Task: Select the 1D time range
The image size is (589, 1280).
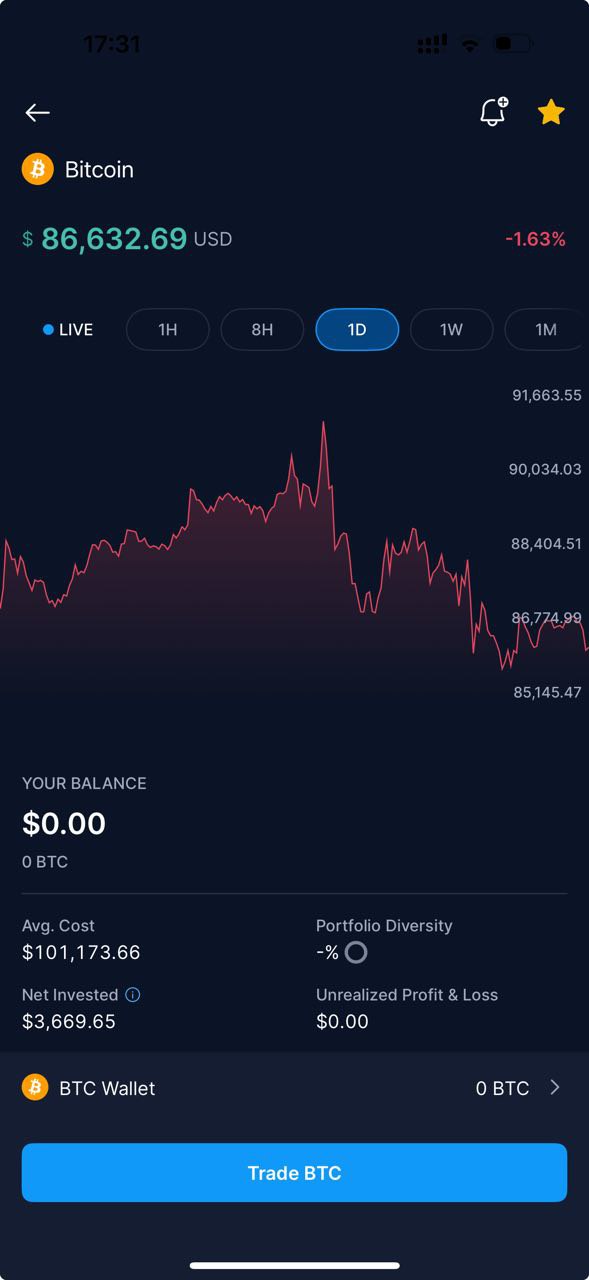Action: tap(357, 330)
